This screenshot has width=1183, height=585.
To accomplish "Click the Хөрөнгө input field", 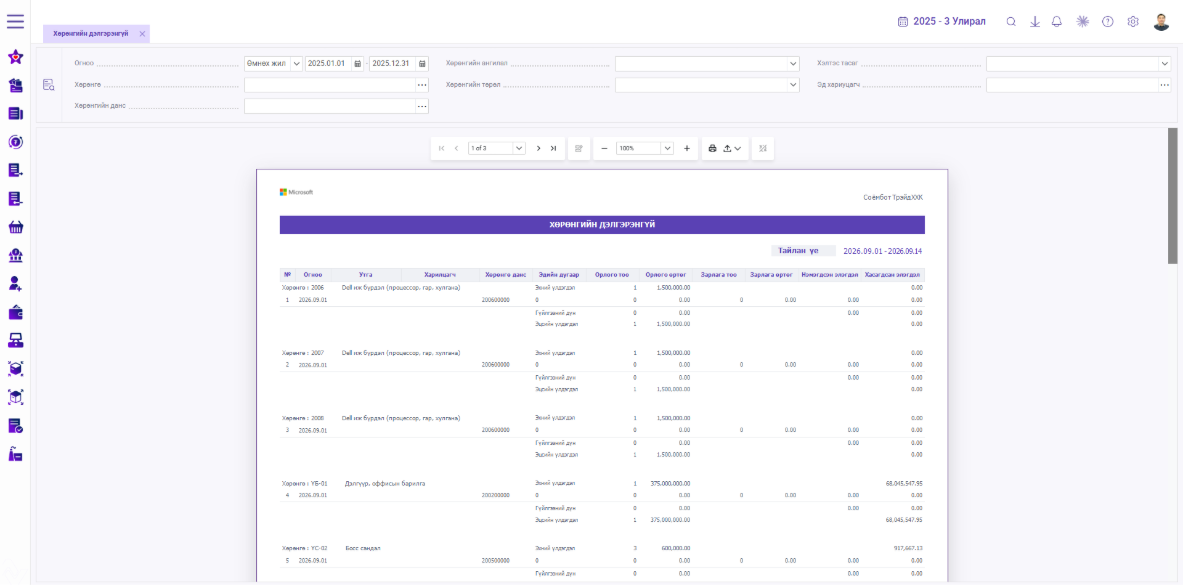I will coord(330,85).
